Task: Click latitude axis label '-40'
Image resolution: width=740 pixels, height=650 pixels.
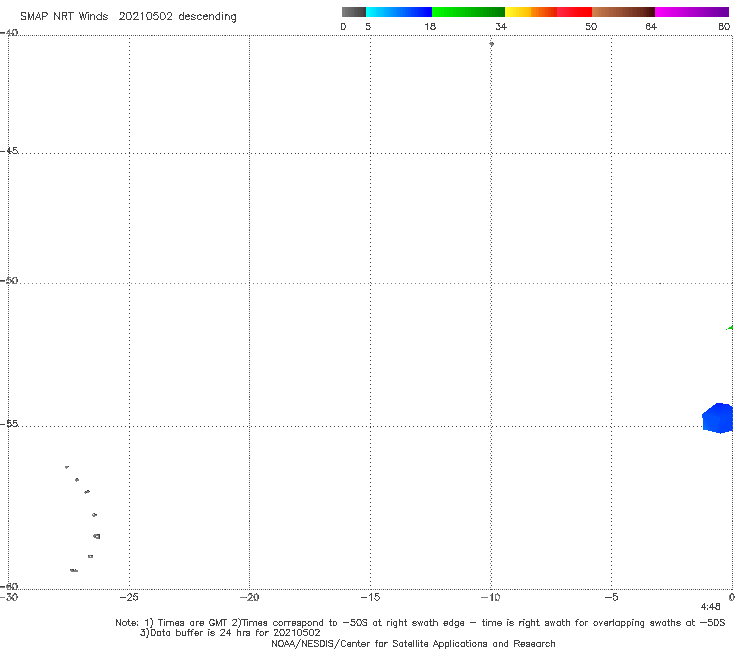Action: (9, 33)
